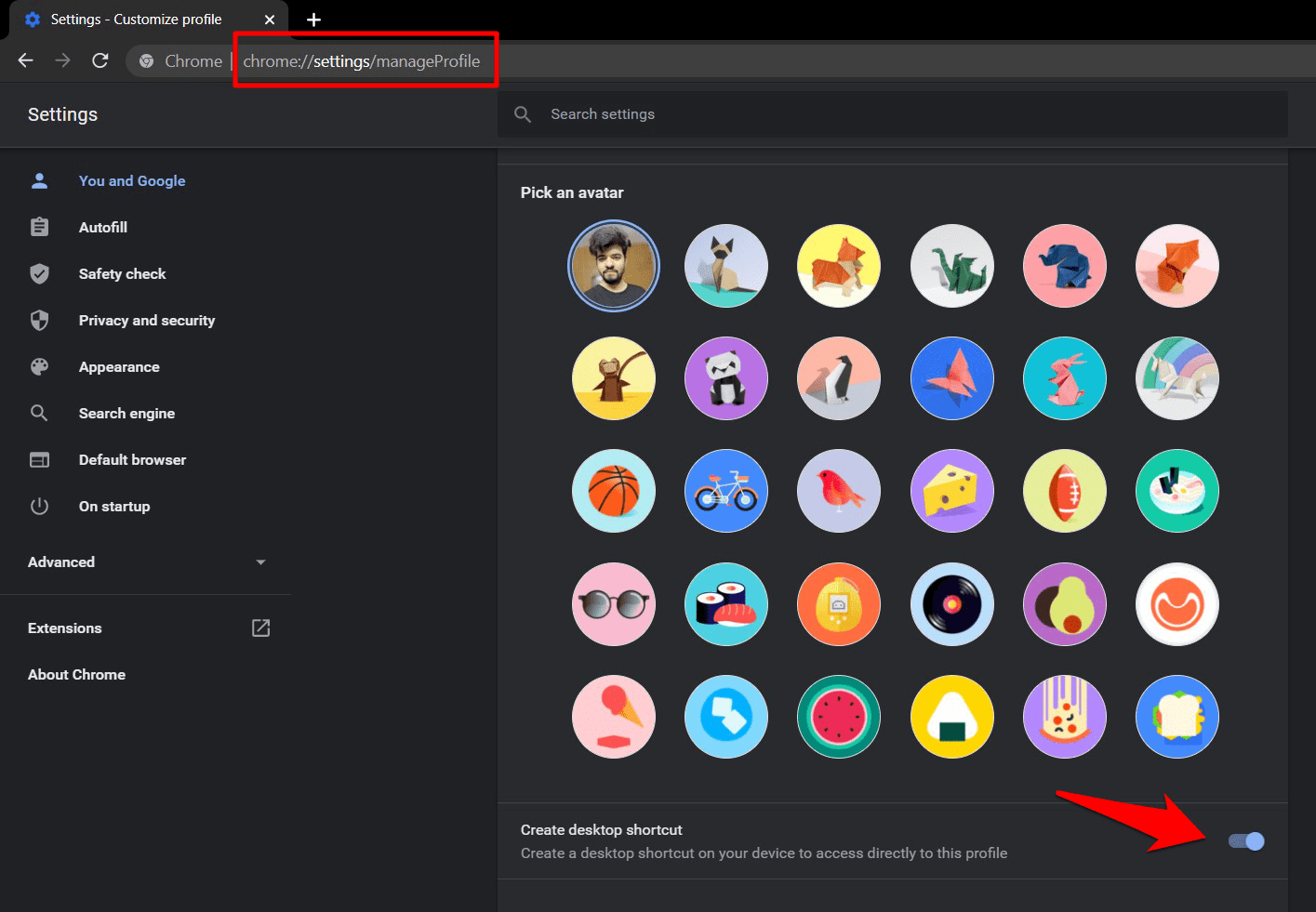This screenshot has height=912, width=1316.
Task: Click the Safety check shield icon
Action: tap(39, 274)
